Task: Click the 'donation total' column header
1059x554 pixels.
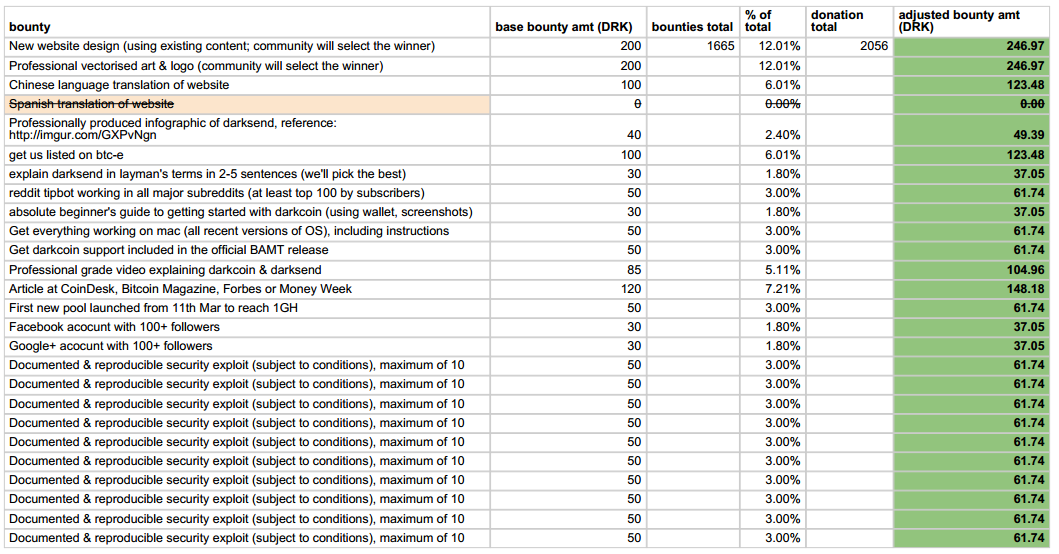Action: (x=850, y=22)
